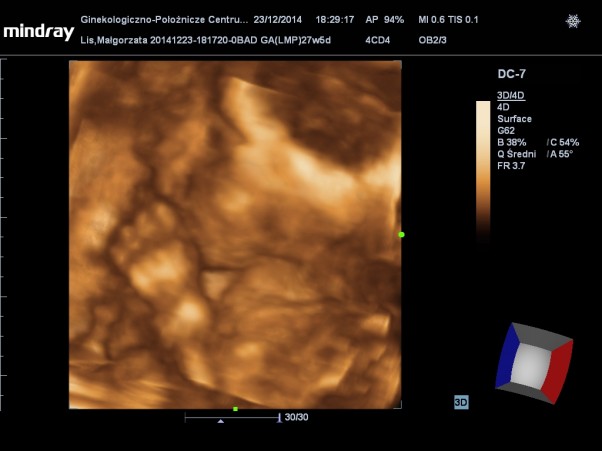Click the Surface render mode text
The height and width of the screenshot is (451, 602).
click(x=514, y=119)
